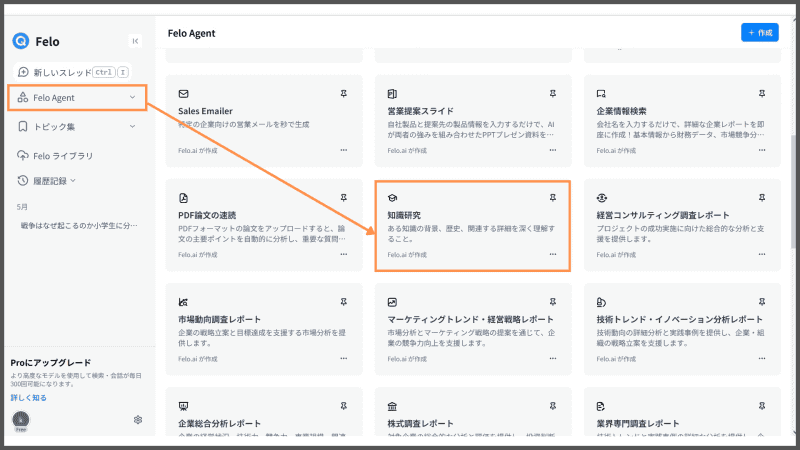Expand the Felo Agent chevron
This screenshot has height=450, width=800.
point(132,97)
